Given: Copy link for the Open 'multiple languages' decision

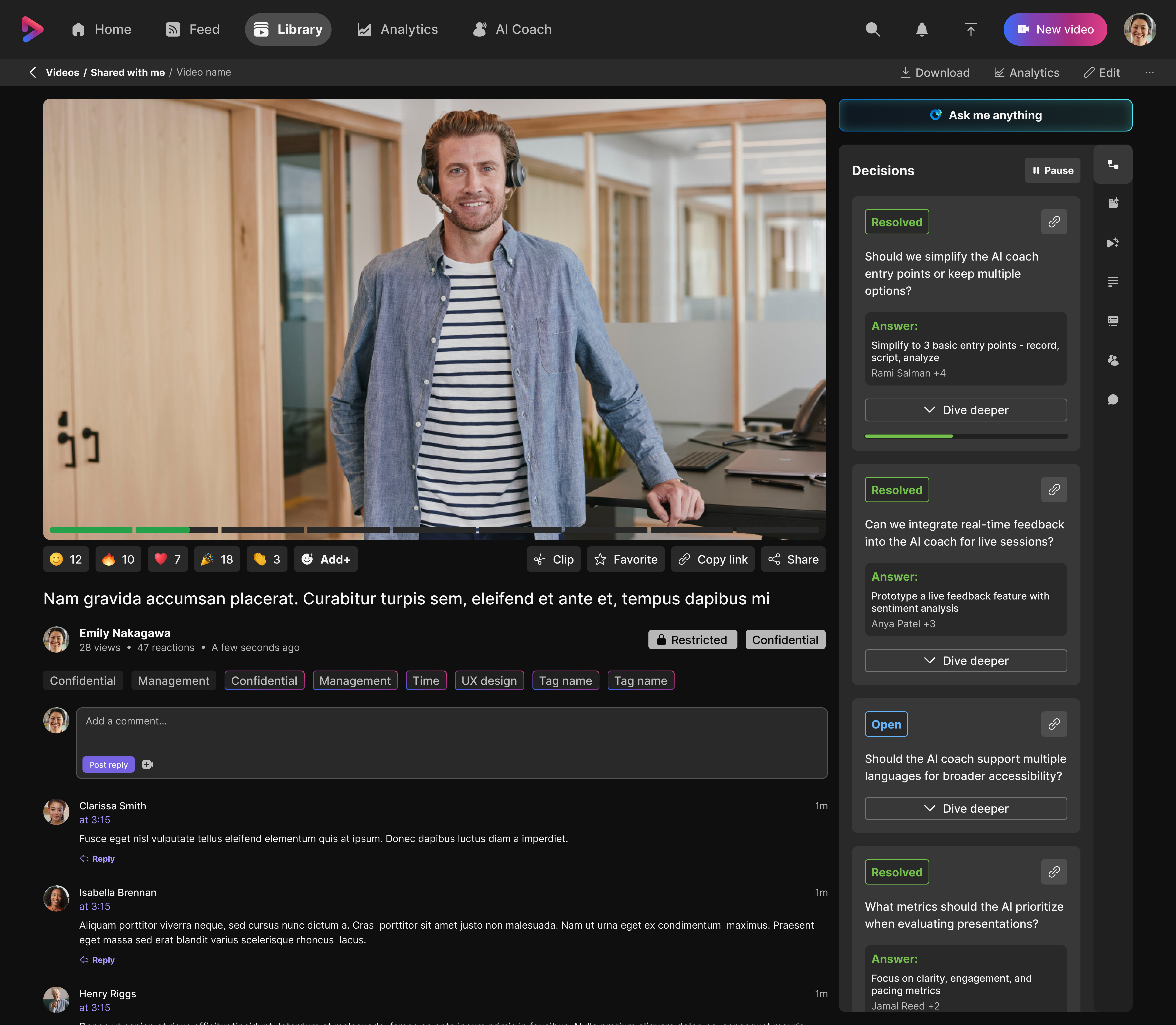Looking at the screenshot, I should click(x=1054, y=724).
